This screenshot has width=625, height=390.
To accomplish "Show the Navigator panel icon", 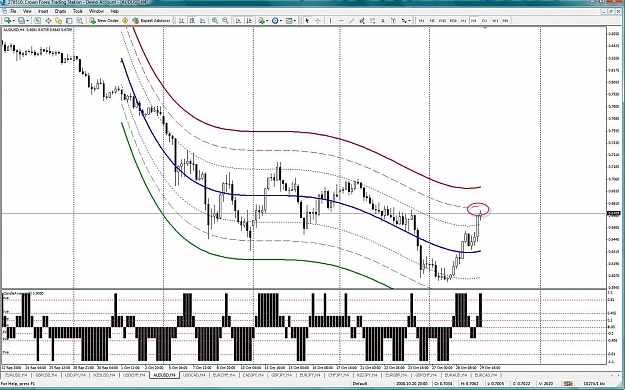I will (58, 20).
